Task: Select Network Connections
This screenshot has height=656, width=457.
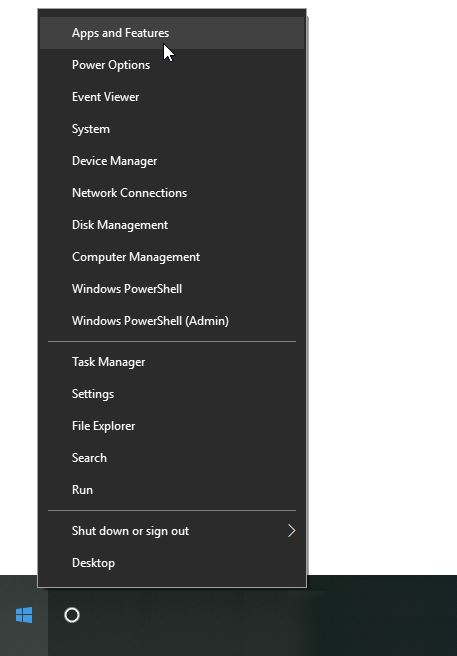Action: (172, 193)
